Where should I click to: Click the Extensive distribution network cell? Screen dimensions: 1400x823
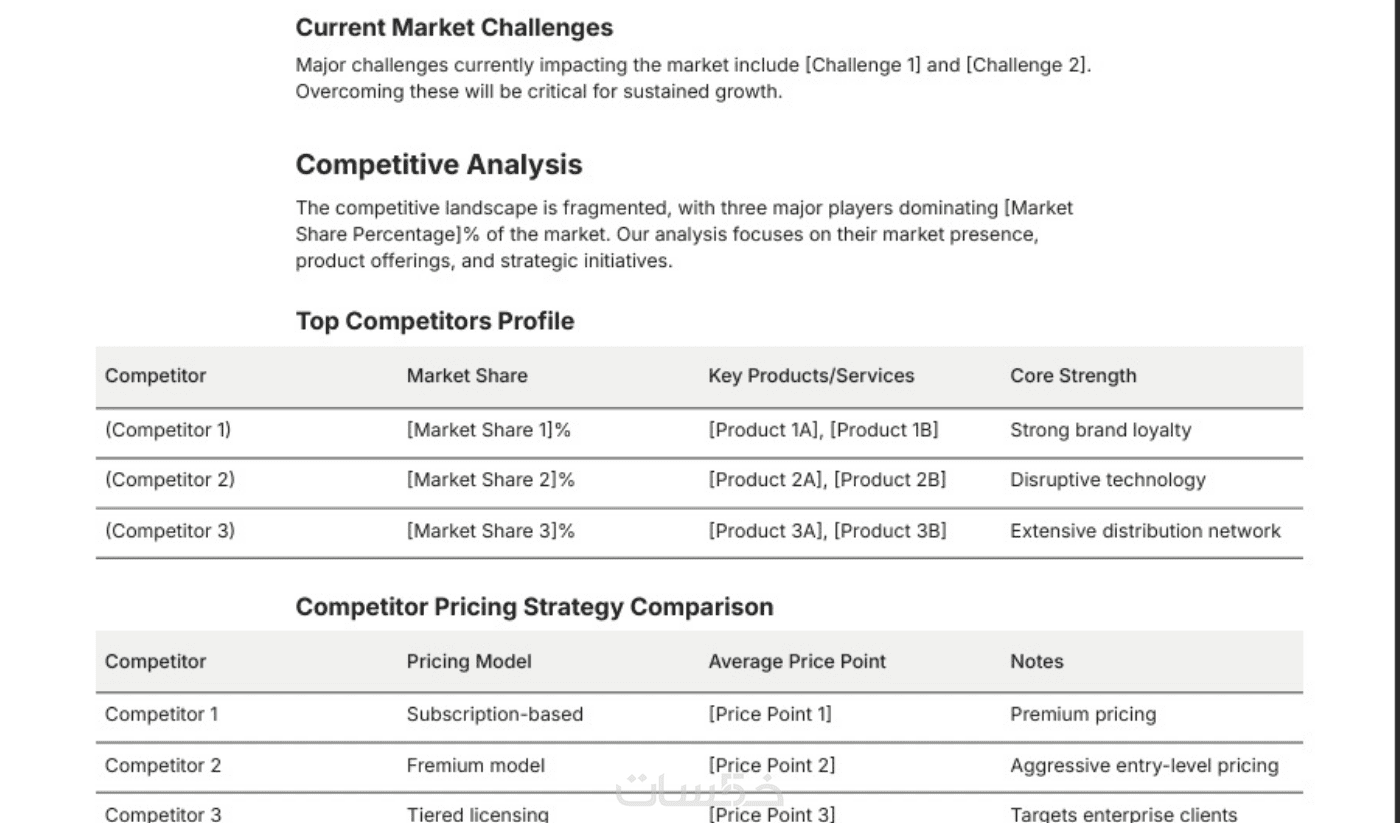(x=1145, y=531)
